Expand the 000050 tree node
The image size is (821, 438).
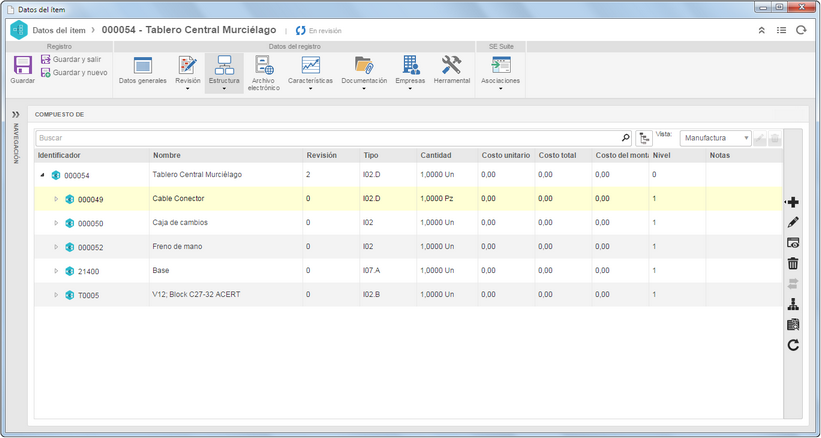[x=56, y=223]
